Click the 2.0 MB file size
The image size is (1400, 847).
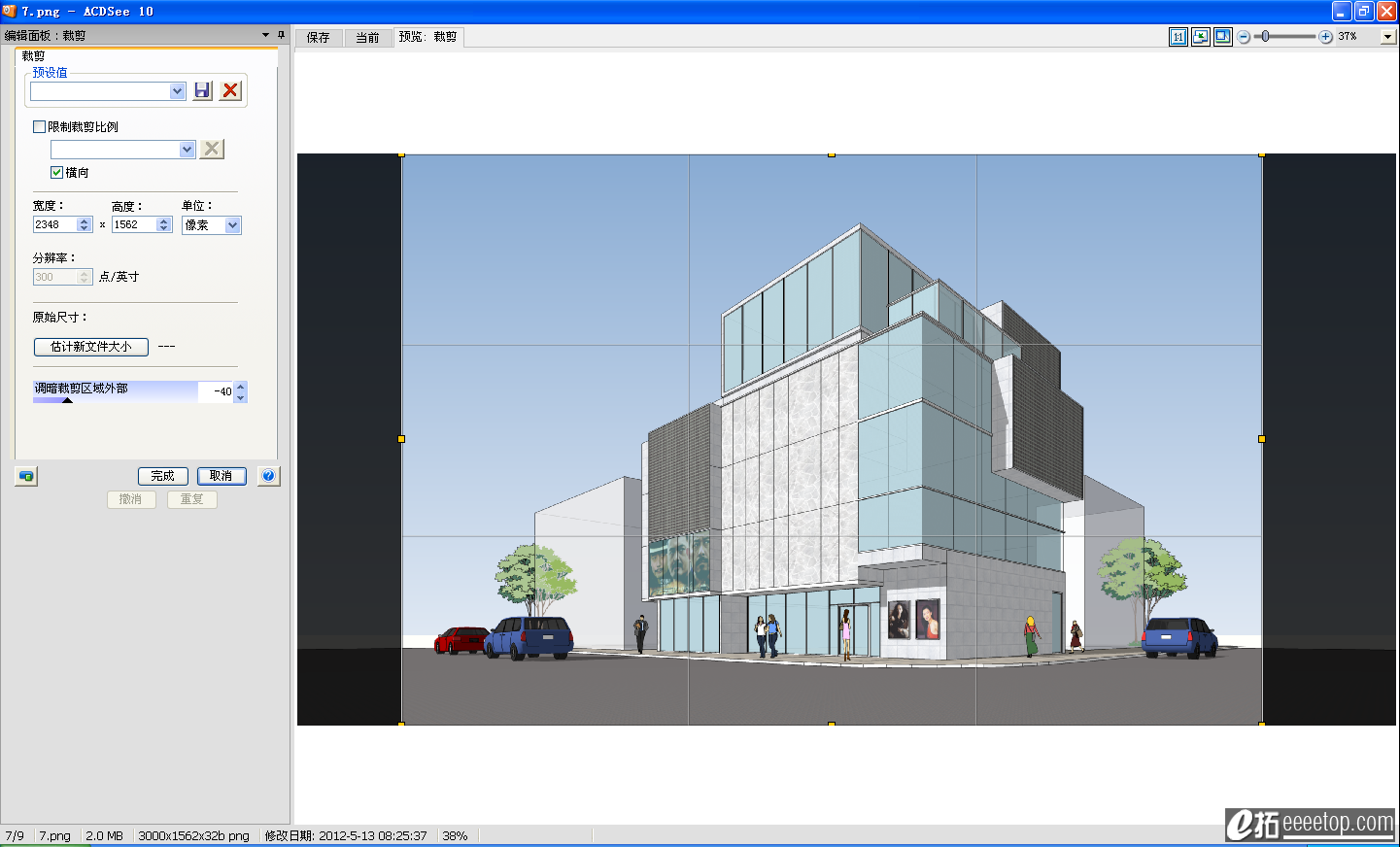point(104,835)
